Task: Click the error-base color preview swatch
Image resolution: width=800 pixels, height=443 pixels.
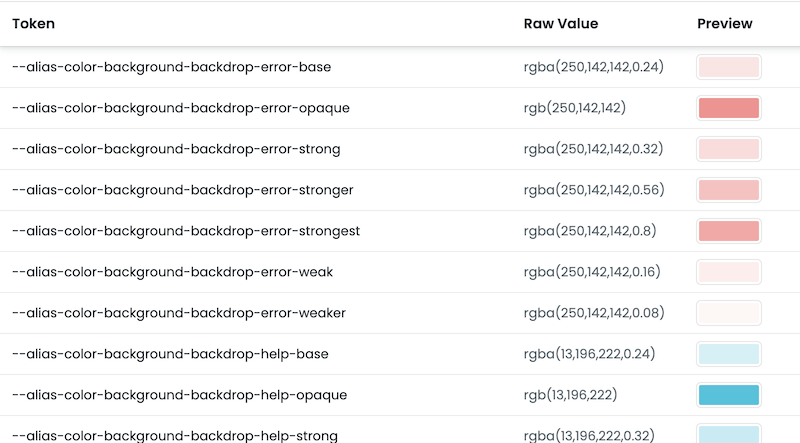Action: 729,67
